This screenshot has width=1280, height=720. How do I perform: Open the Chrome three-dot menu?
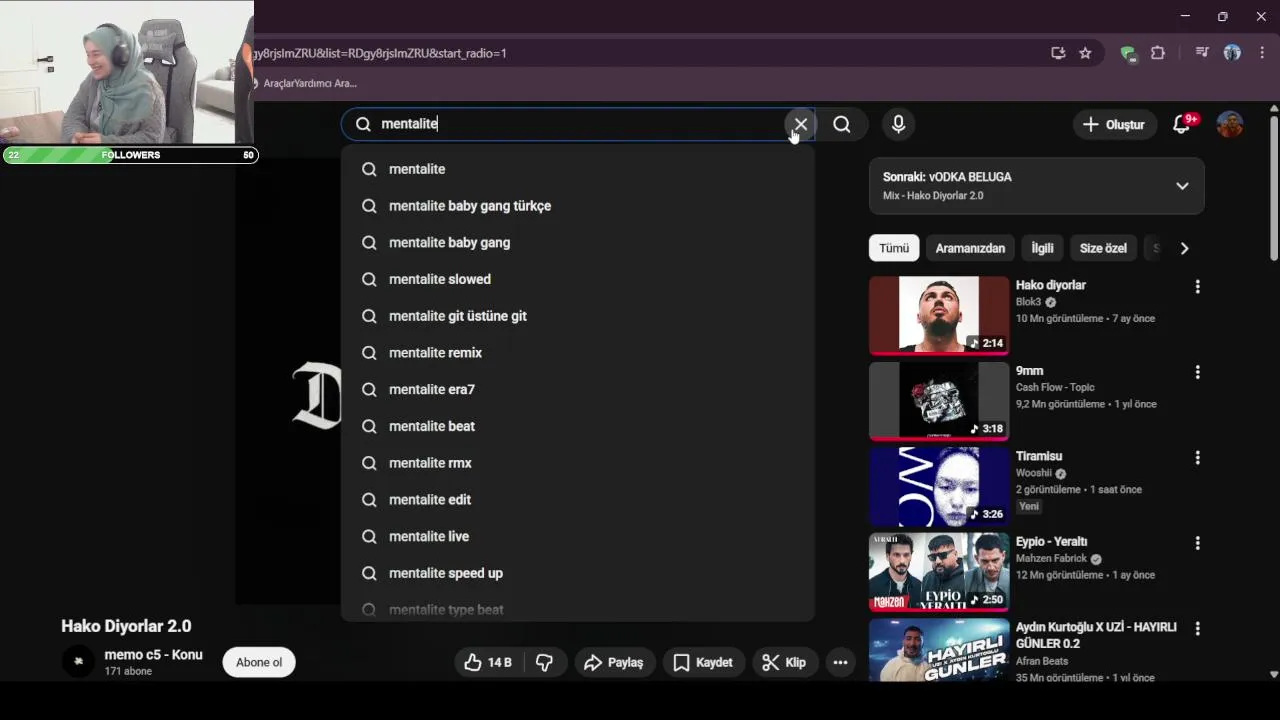[x=1263, y=53]
